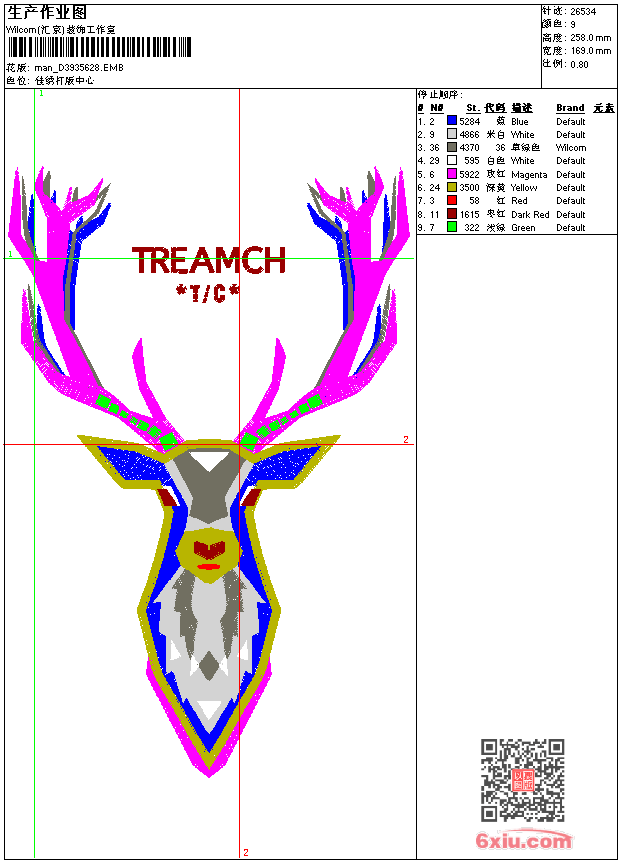Pick the Green thread swatch in row 9
This screenshot has height=860, width=620.
click(x=452, y=227)
